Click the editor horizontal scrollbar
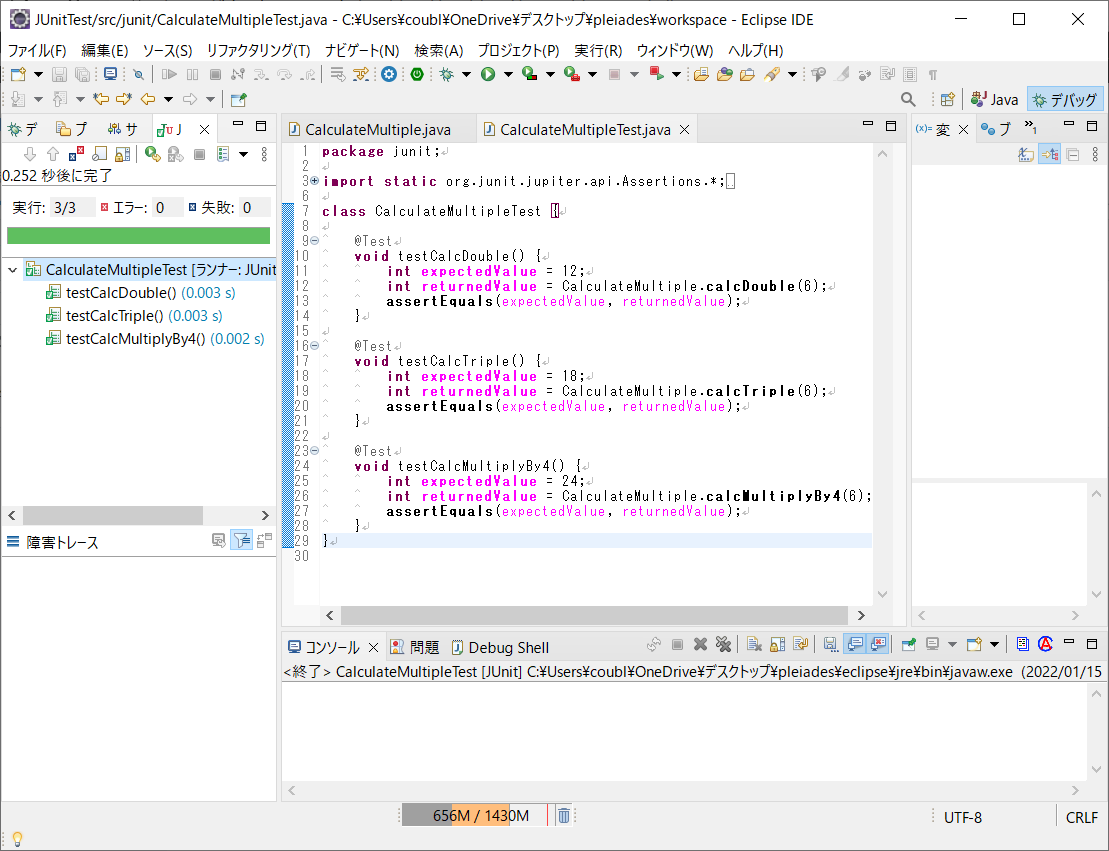Image resolution: width=1109 pixels, height=851 pixels. [x=594, y=615]
